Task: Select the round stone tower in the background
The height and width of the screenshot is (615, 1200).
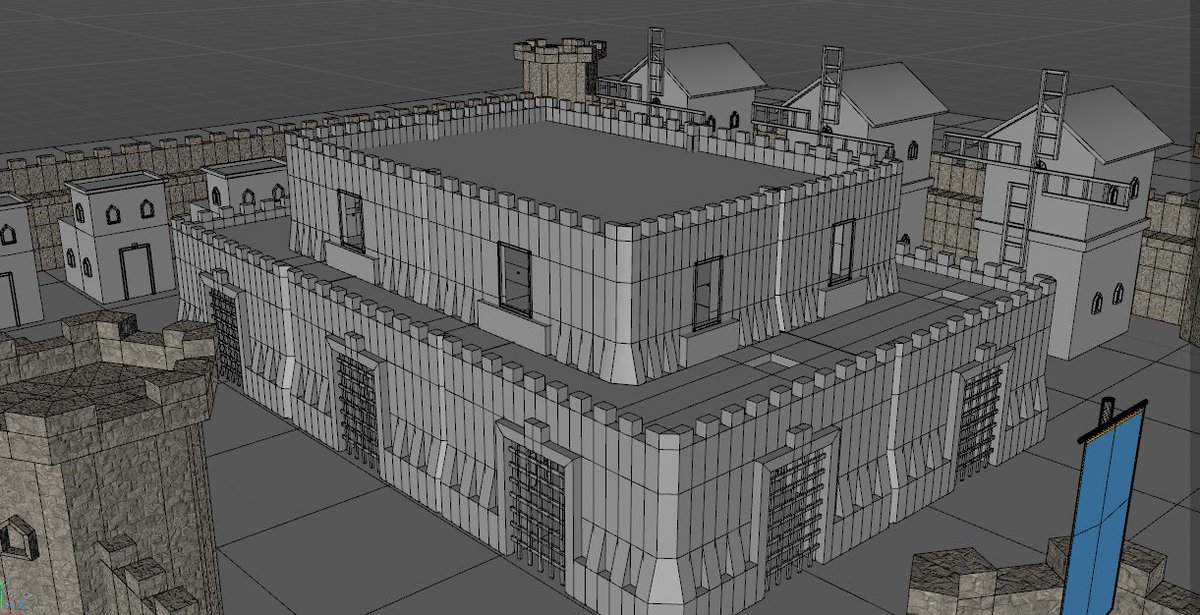Action: [x=560, y=68]
